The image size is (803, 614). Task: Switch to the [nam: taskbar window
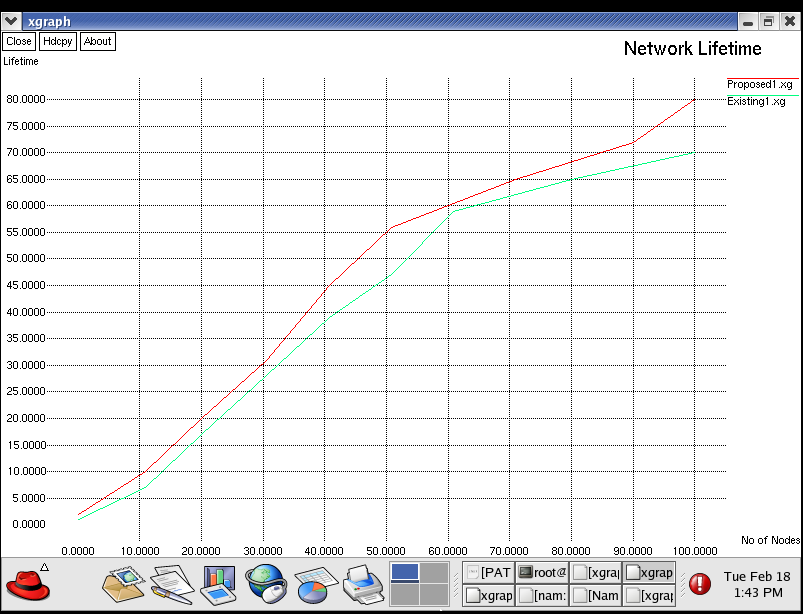tap(542, 595)
